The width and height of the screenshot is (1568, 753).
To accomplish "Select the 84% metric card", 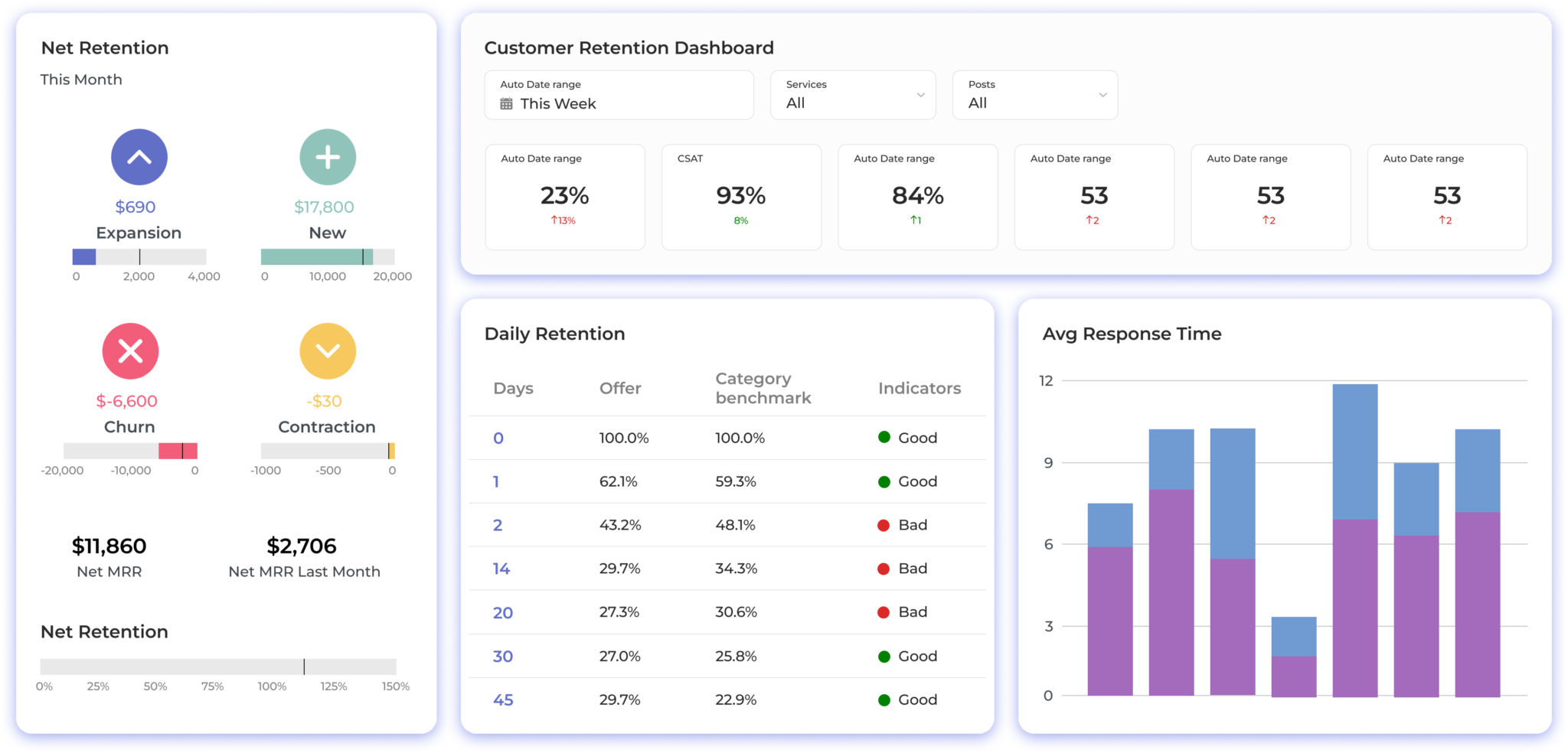I will click(x=917, y=197).
